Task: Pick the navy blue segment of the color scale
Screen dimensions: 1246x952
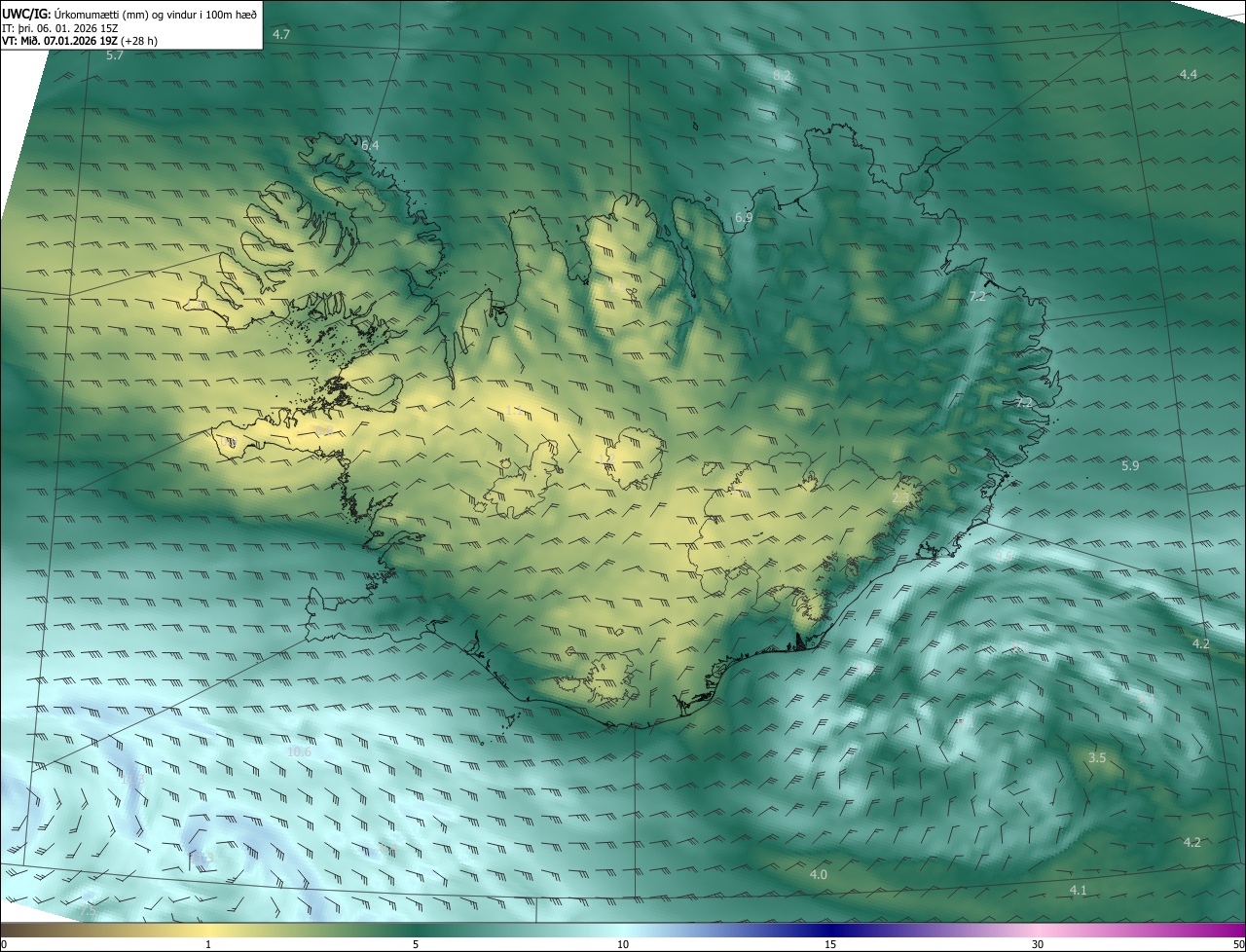Action: tap(830, 931)
